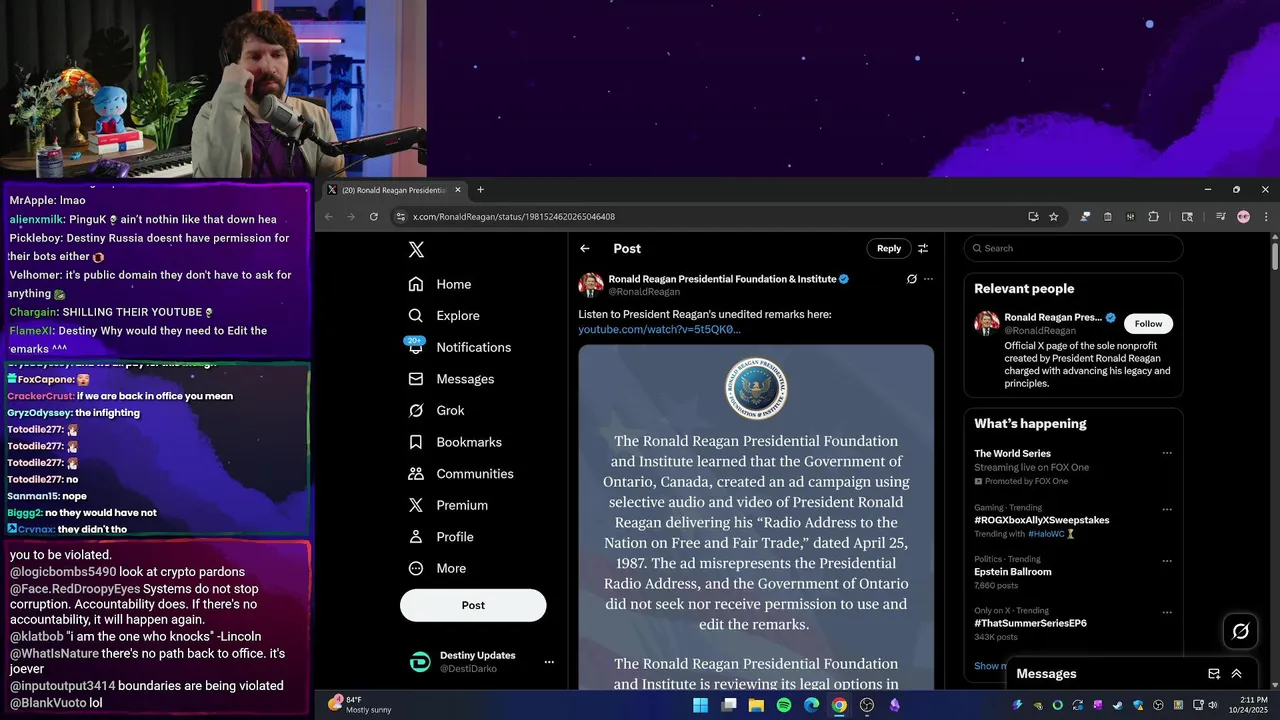Open the Chrome media controls icon
This screenshot has height=720, width=1280.
click(1220, 217)
